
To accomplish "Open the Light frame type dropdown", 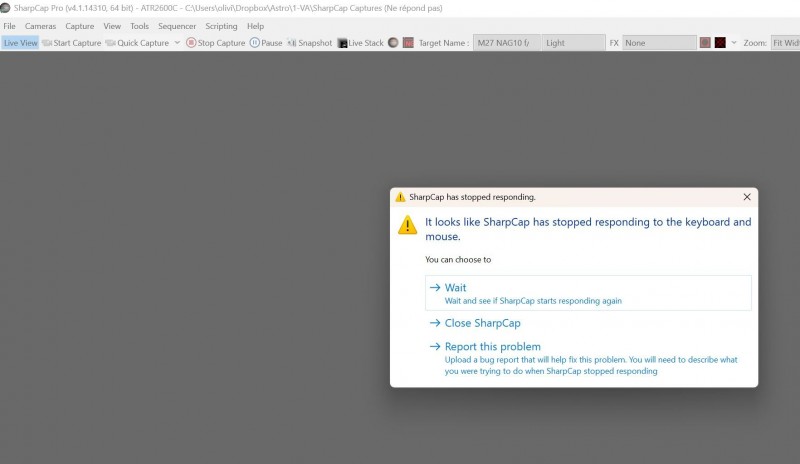I will coord(573,43).
